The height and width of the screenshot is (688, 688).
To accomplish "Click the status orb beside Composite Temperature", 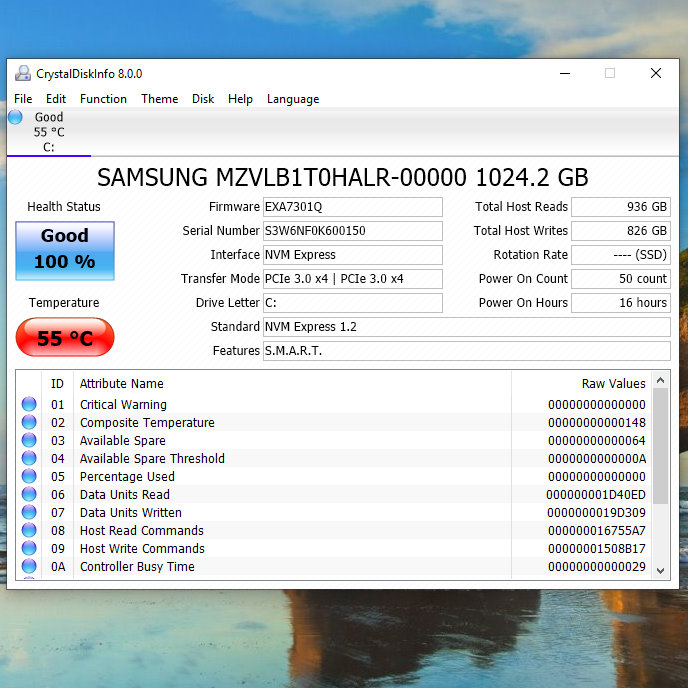I will (29, 422).
